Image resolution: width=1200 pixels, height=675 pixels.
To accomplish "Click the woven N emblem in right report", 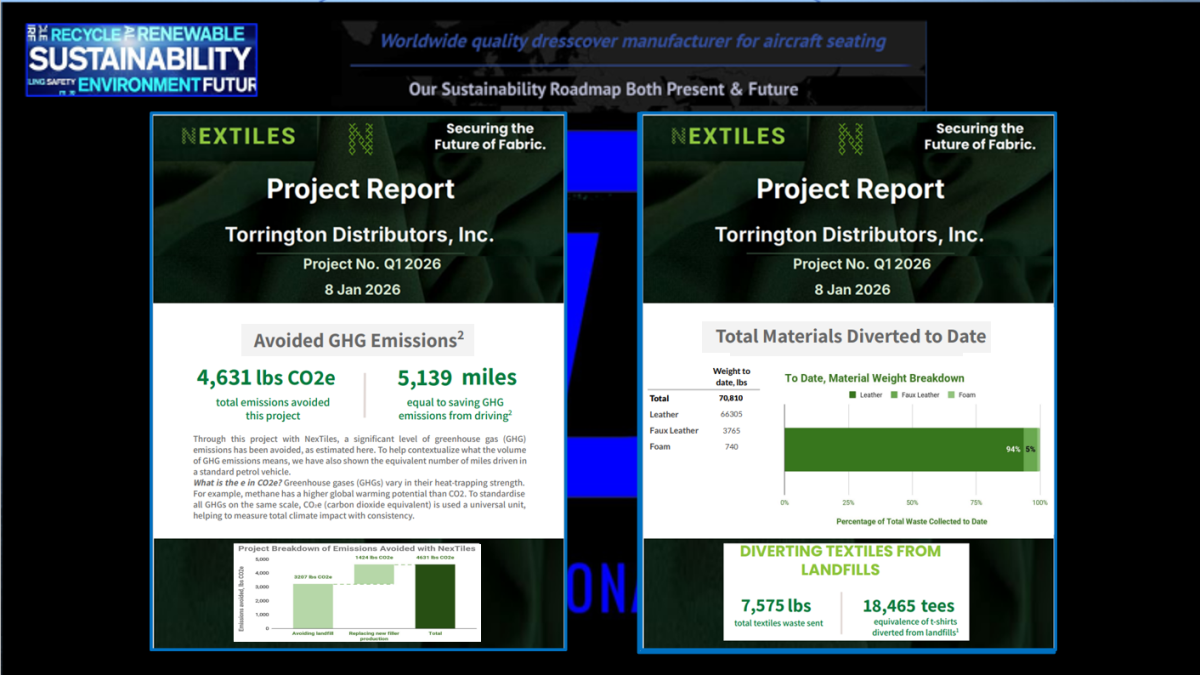I will click(850, 138).
